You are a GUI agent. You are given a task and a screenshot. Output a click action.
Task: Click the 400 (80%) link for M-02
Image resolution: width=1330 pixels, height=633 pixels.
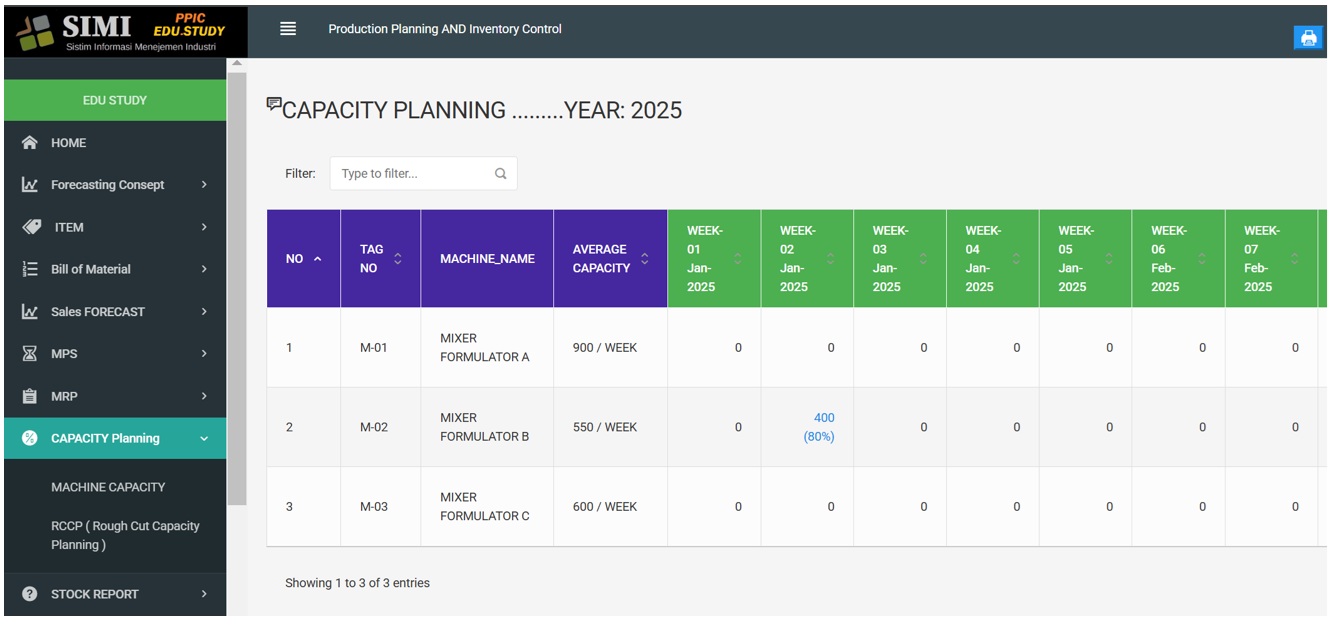click(820, 427)
